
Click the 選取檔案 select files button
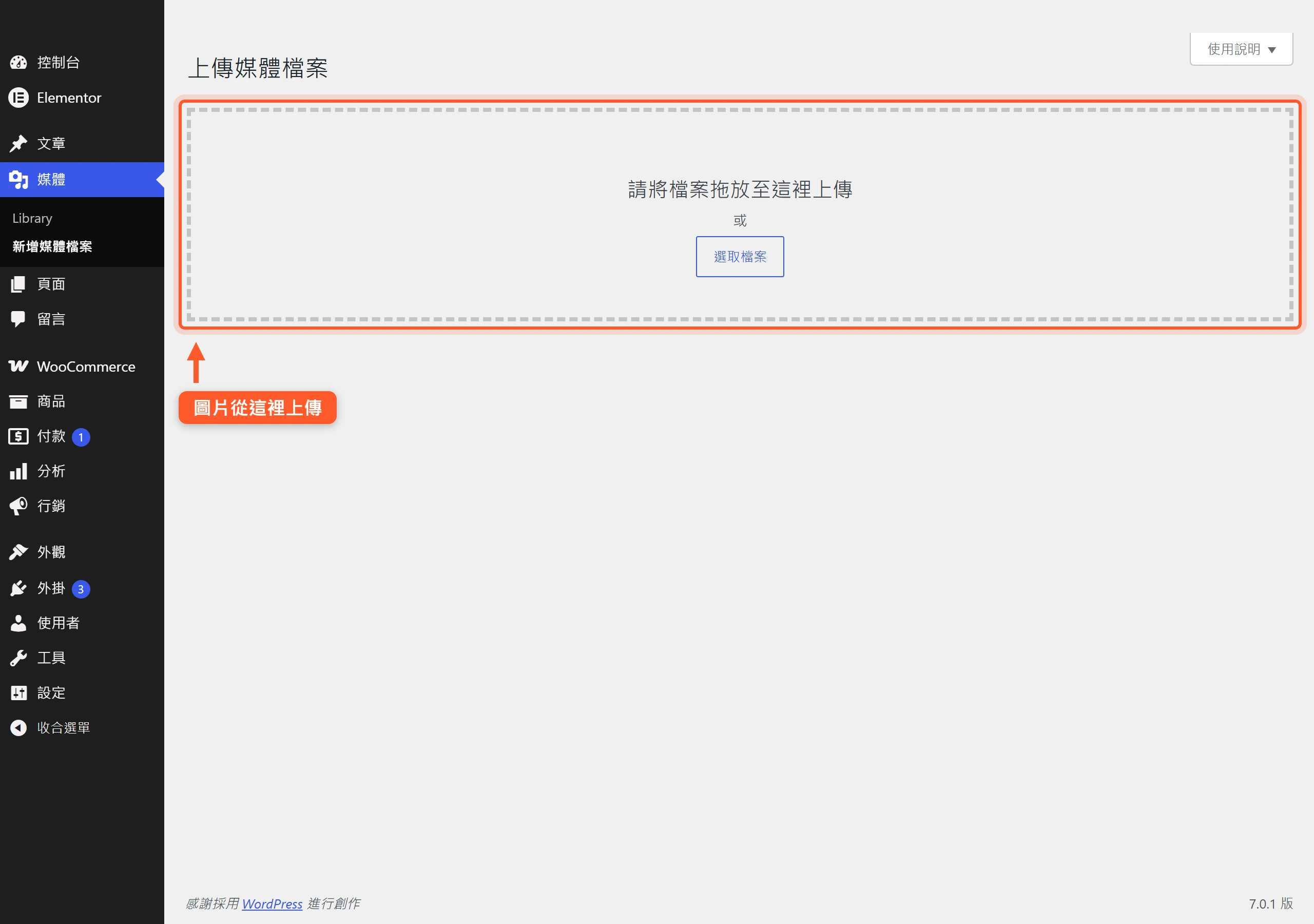(x=740, y=257)
